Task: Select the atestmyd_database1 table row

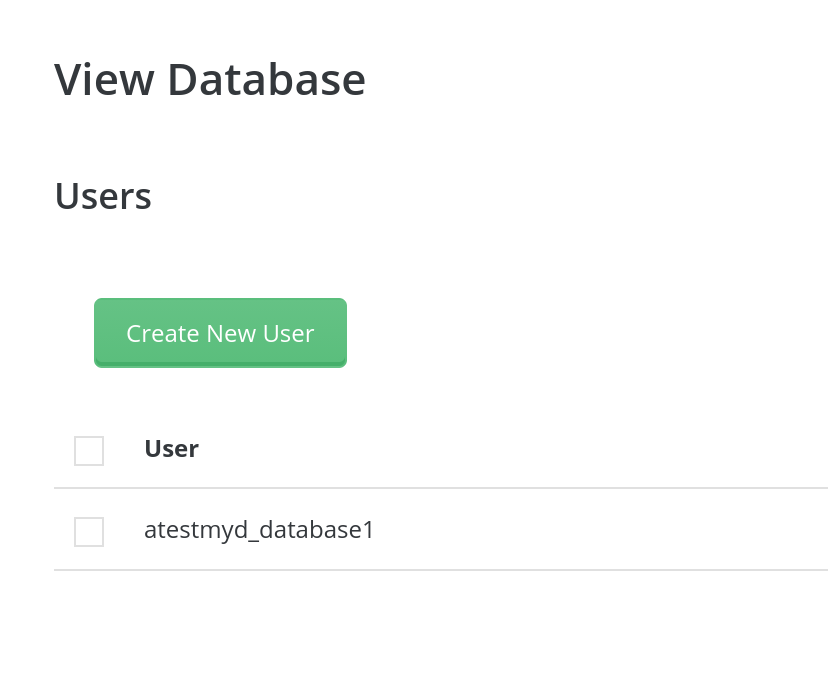Action: (x=440, y=530)
